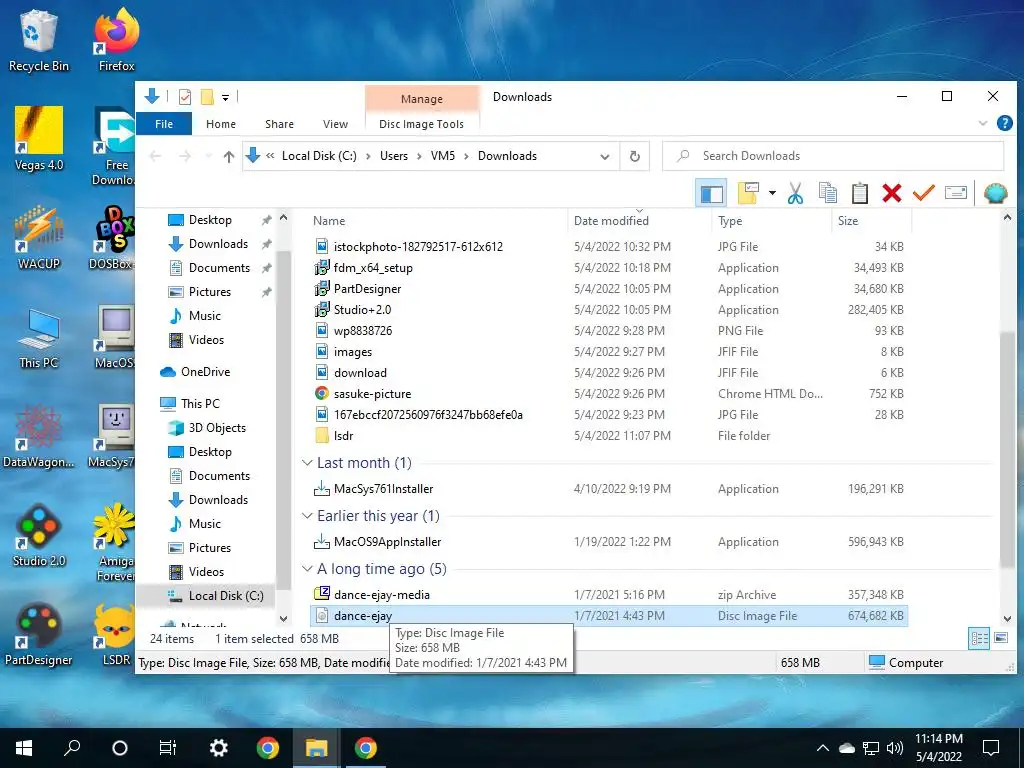Collapse the Last month group

(307, 462)
